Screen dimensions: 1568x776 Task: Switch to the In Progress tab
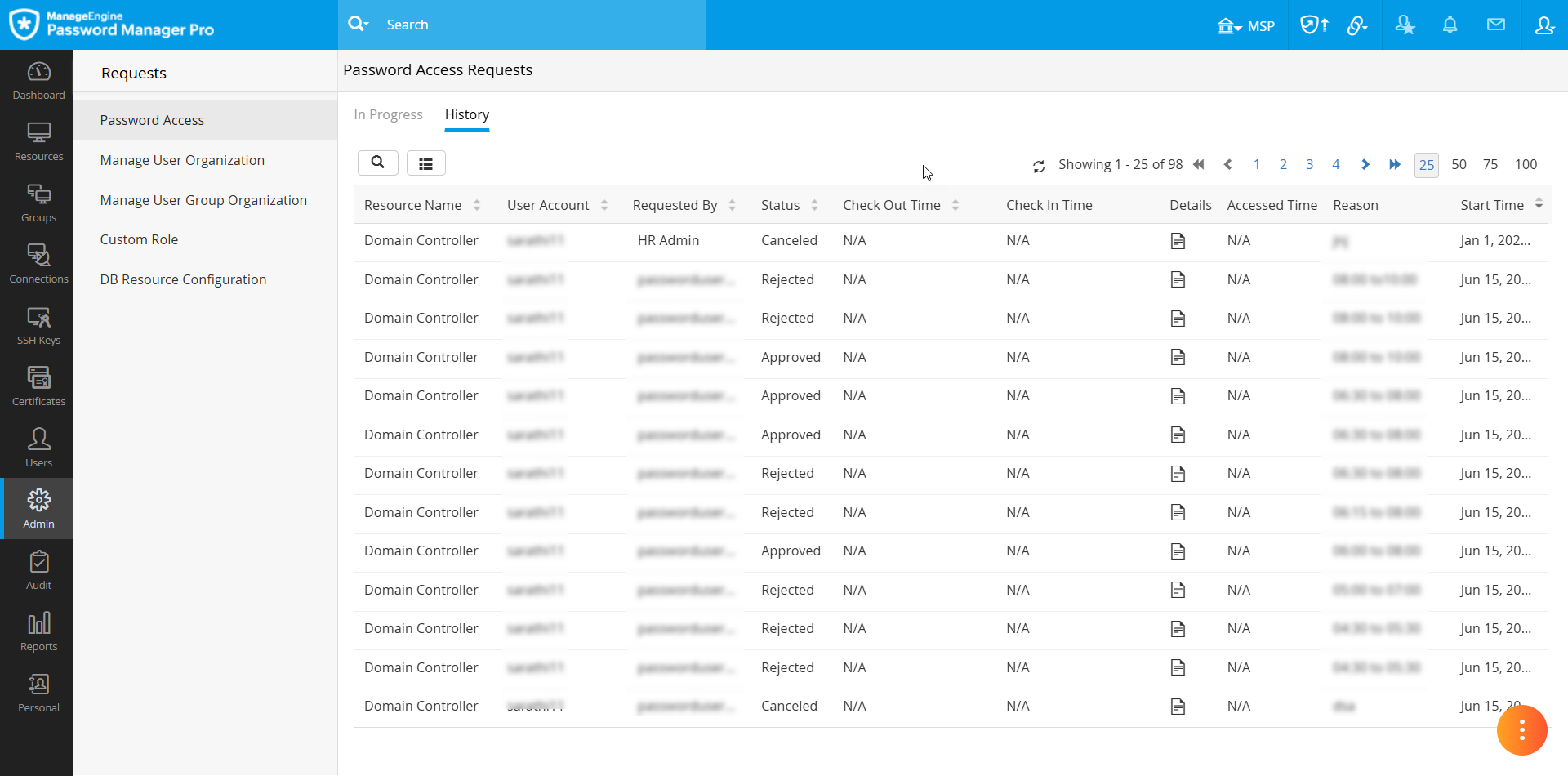click(x=388, y=115)
